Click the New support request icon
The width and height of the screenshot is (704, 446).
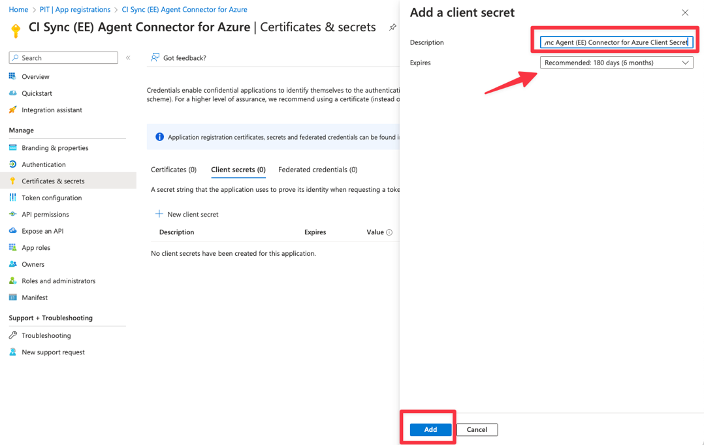tap(13, 352)
